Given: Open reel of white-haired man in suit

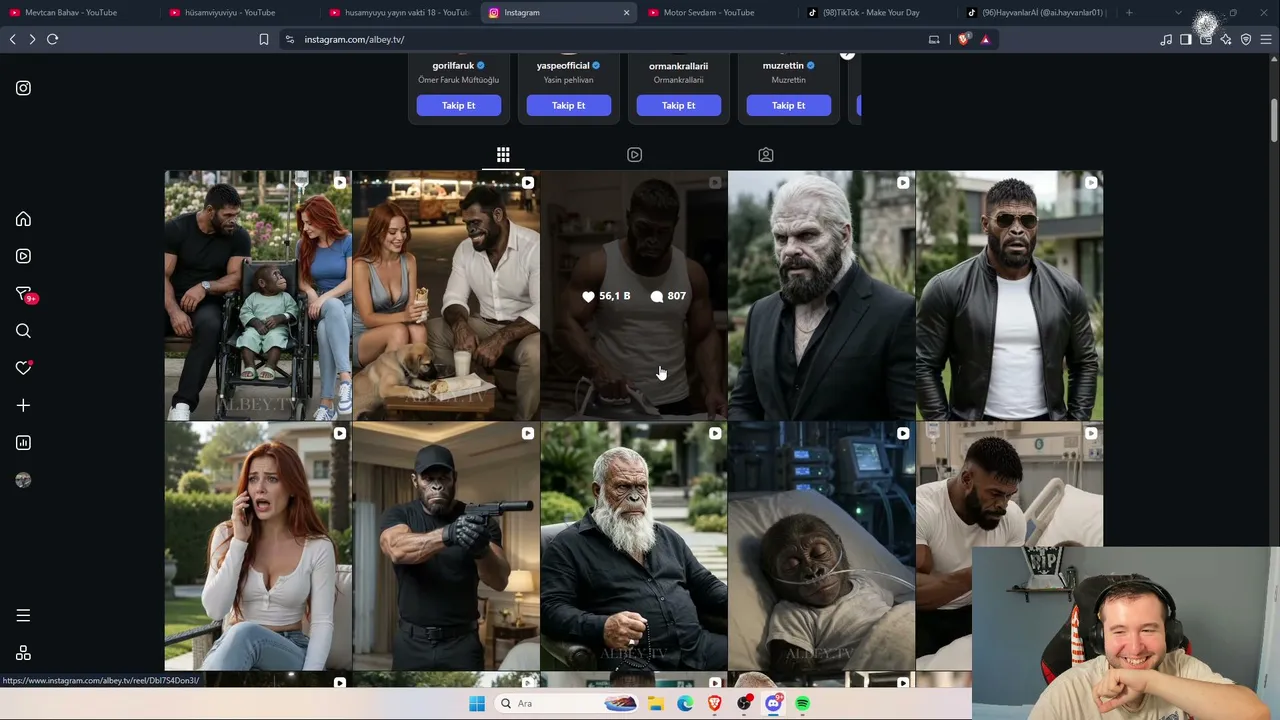Looking at the screenshot, I should tap(821, 295).
